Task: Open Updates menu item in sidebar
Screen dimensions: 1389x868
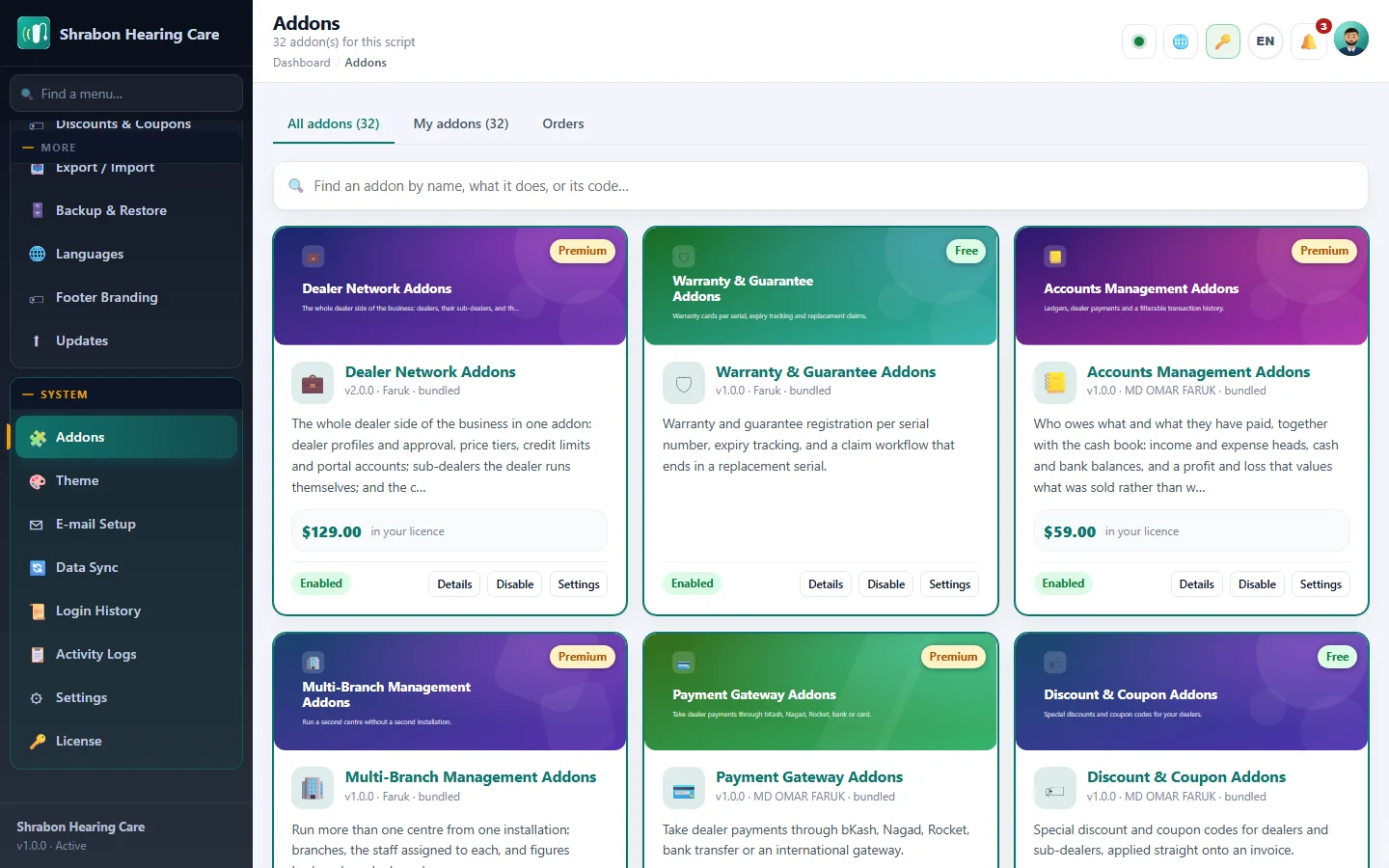Action: click(x=126, y=340)
